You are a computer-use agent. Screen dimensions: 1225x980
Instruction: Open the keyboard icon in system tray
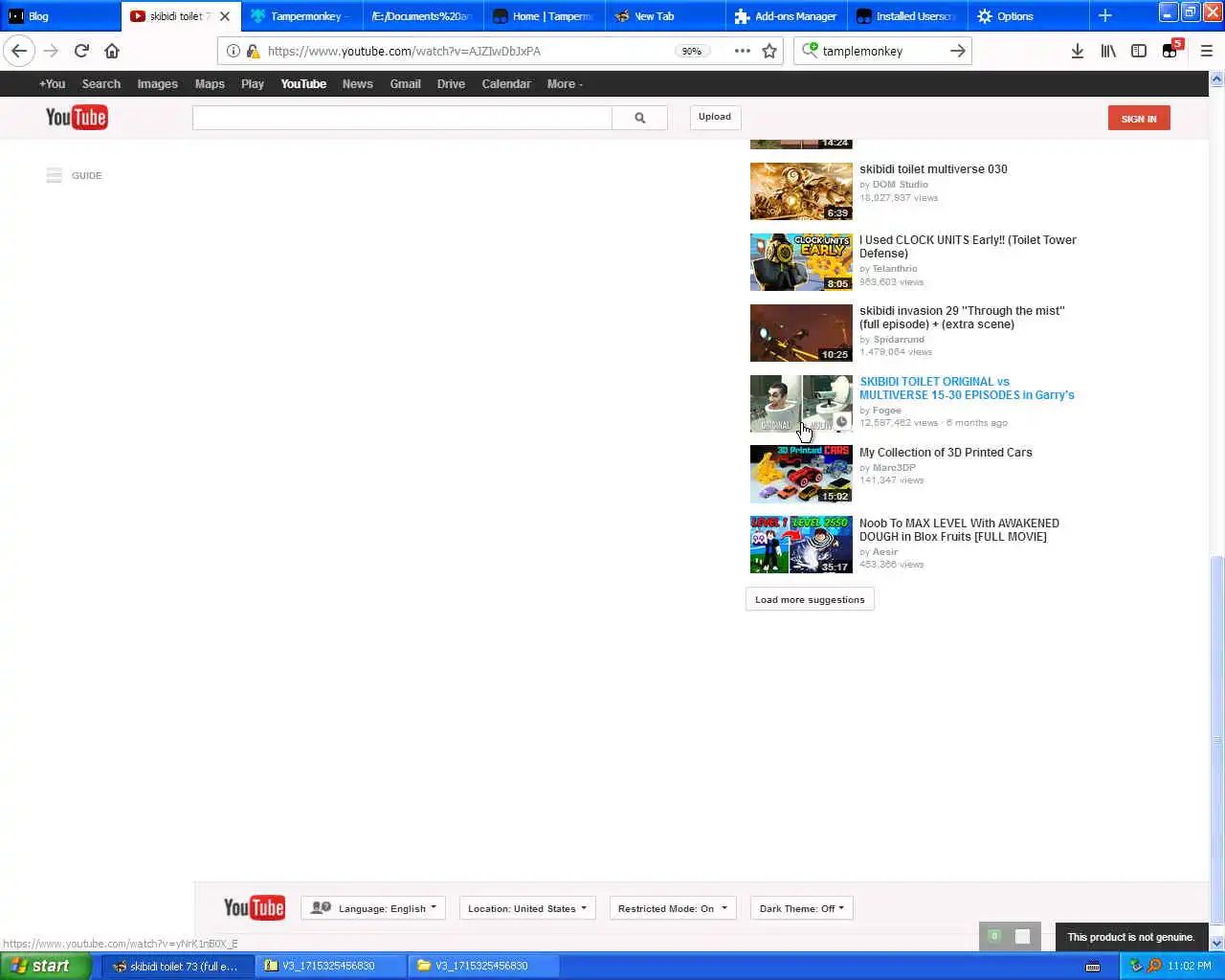point(1093,967)
